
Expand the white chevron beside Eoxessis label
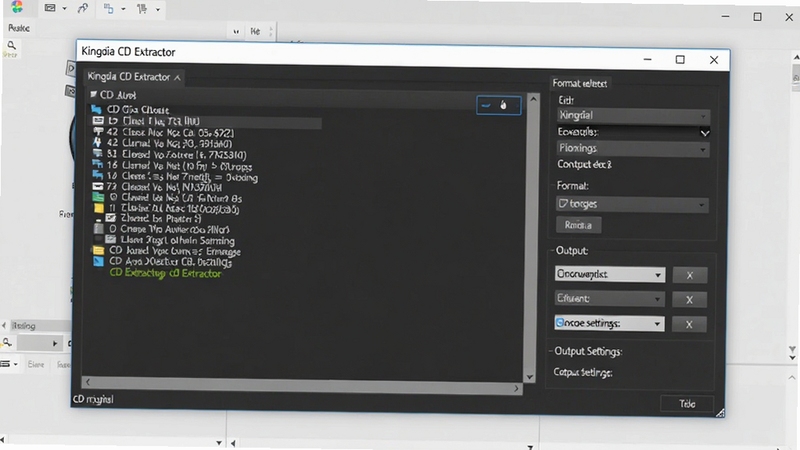pos(705,133)
